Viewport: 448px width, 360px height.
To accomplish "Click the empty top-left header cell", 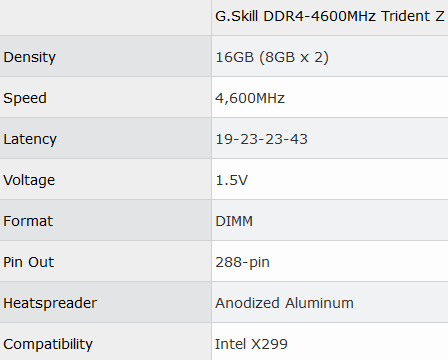I will (105, 17).
